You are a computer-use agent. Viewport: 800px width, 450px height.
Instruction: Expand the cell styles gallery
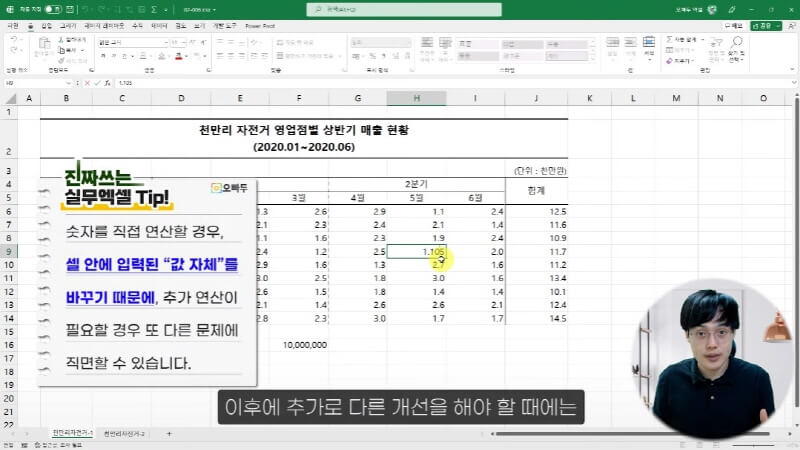coord(593,58)
